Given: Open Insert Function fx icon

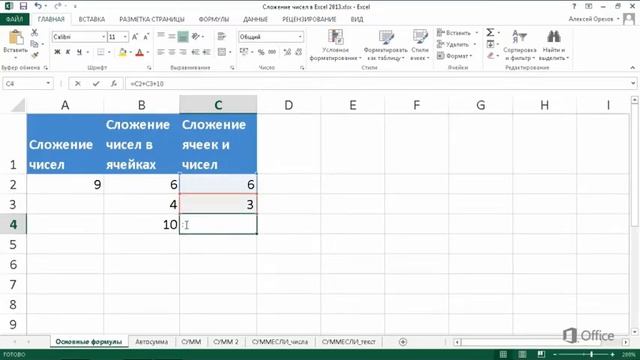Looking at the screenshot, I should point(114,84).
